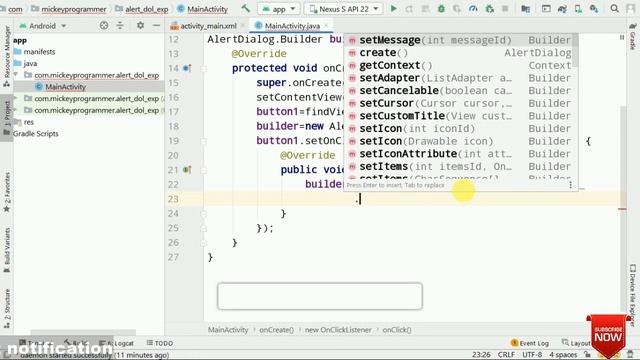
Task: Click onCreate() in the bottom editor breadcrumb
Action: [276, 329]
